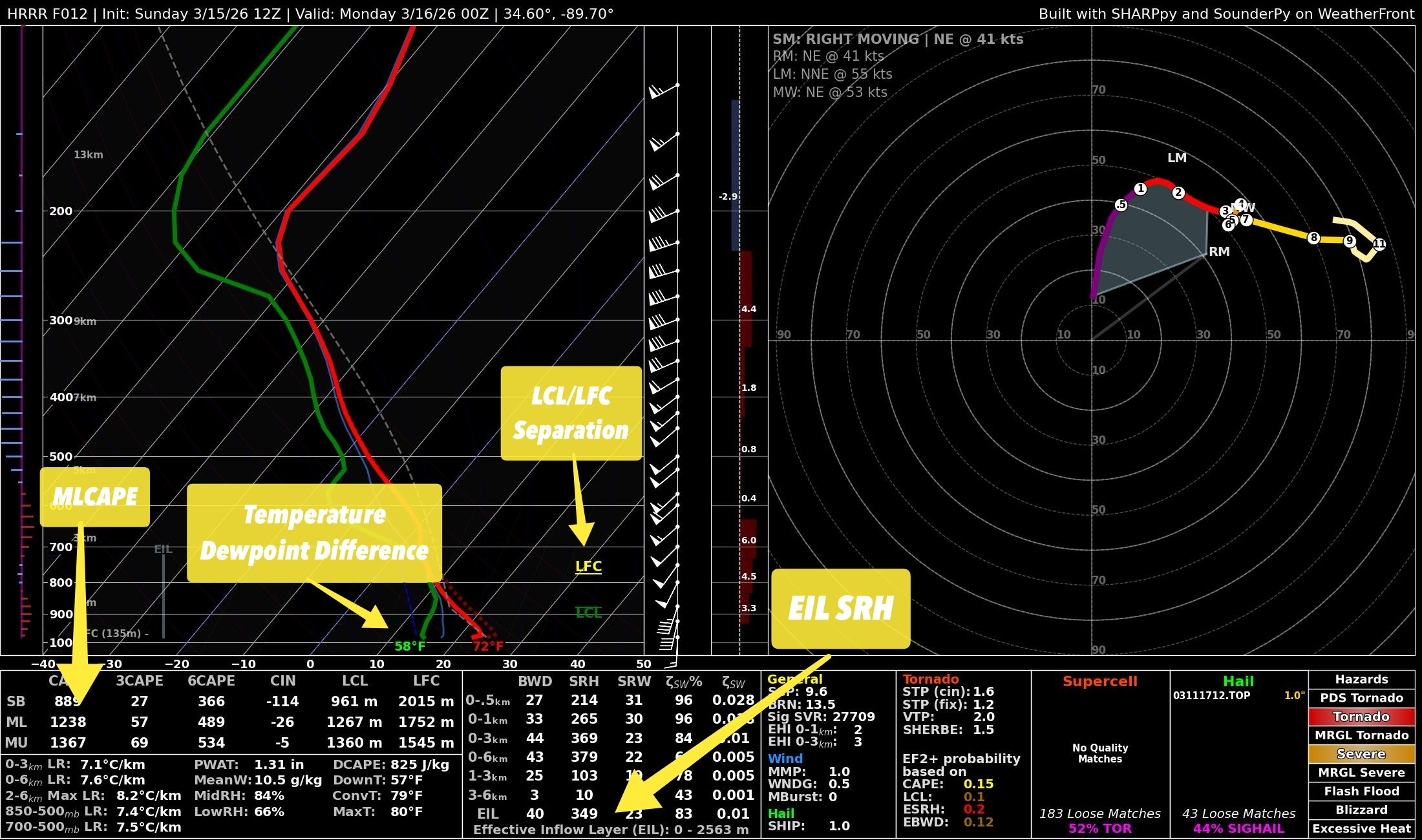Image resolution: width=1422 pixels, height=840 pixels.
Task: Click the LCL/LFC Separation annotation box
Action: (571, 414)
